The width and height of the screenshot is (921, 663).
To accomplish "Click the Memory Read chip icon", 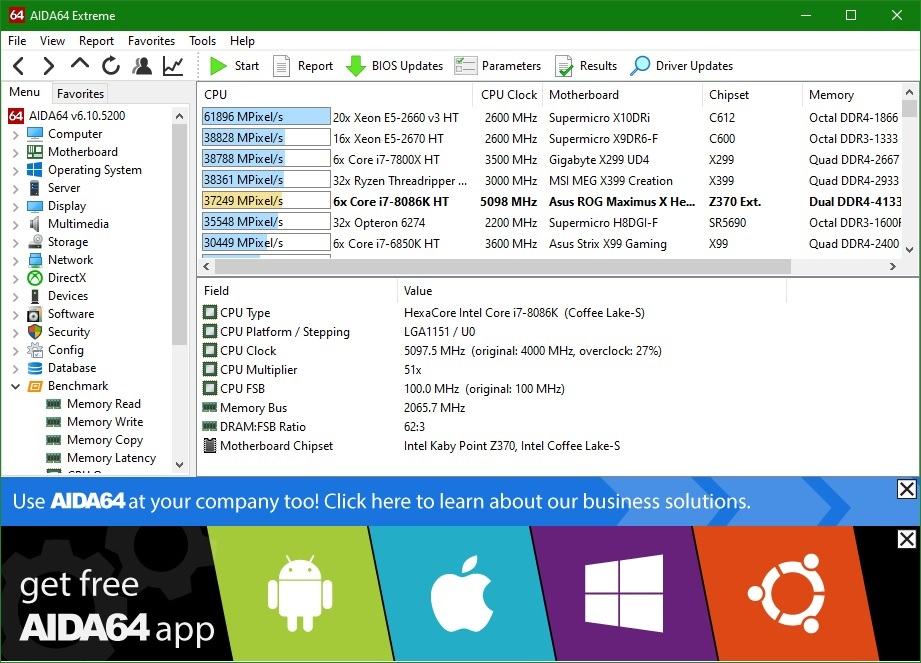I will tap(53, 404).
